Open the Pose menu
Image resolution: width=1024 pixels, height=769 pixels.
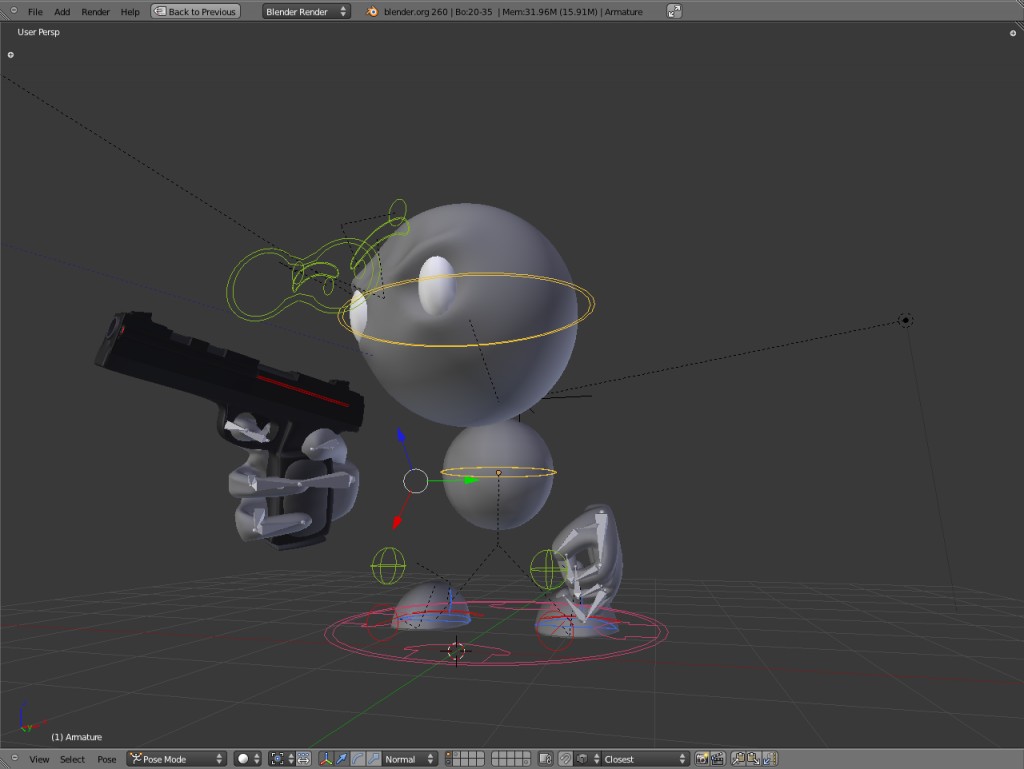point(106,759)
